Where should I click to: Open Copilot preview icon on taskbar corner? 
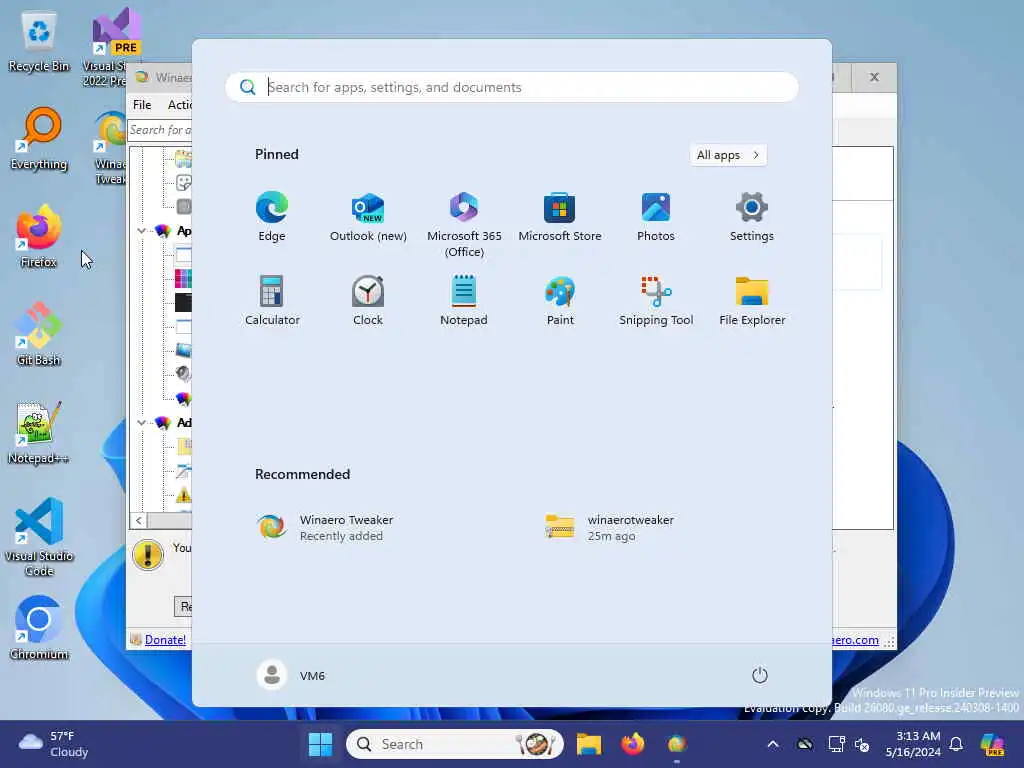click(x=992, y=744)
